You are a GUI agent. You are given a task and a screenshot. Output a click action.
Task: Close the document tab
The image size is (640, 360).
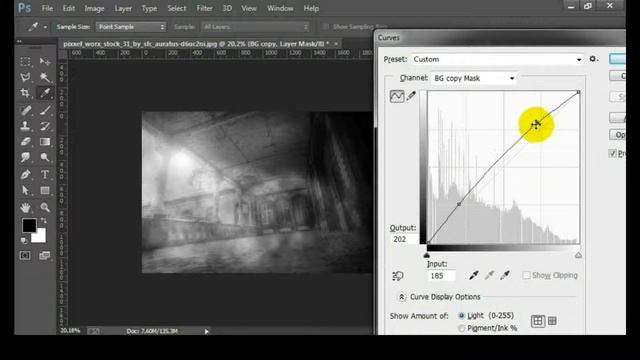(336, 44)
